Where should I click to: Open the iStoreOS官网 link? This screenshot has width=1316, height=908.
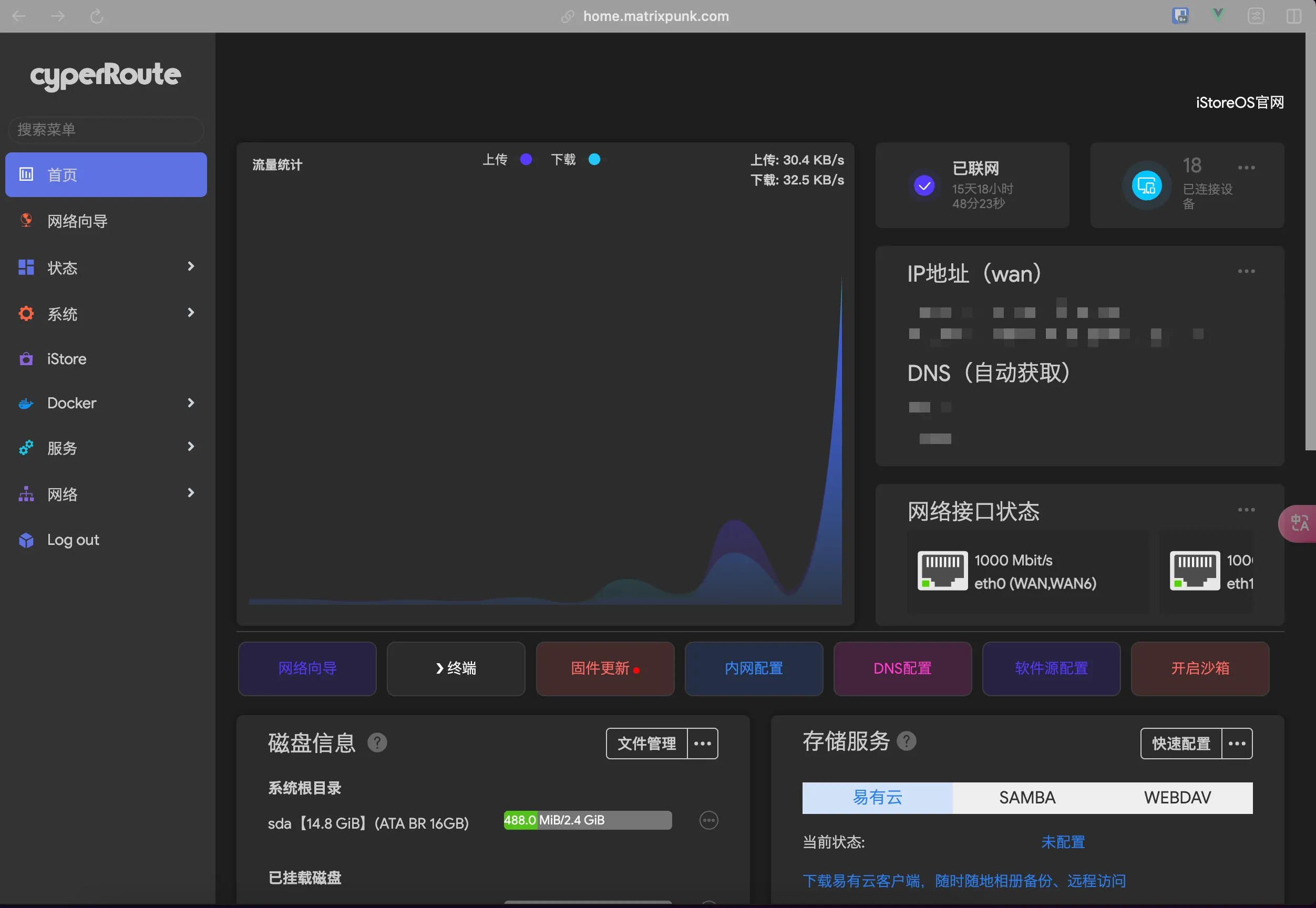[x=1239, y=102]
